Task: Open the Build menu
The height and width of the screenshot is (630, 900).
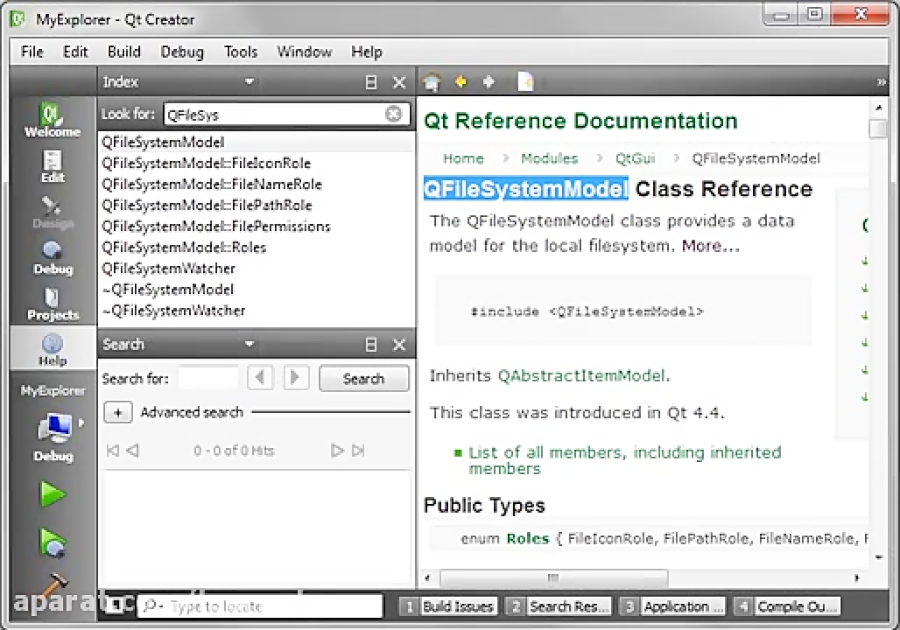Action: pos(124,52)
